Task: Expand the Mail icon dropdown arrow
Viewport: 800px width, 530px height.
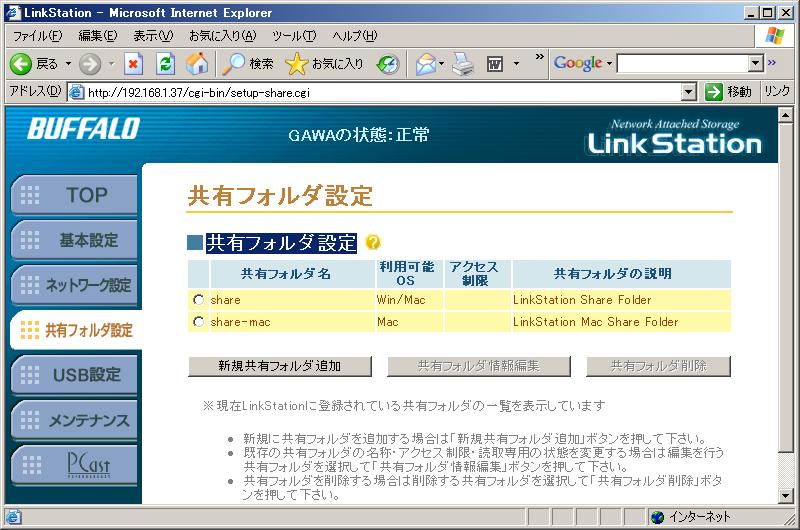Action: (x=442, y=64)
